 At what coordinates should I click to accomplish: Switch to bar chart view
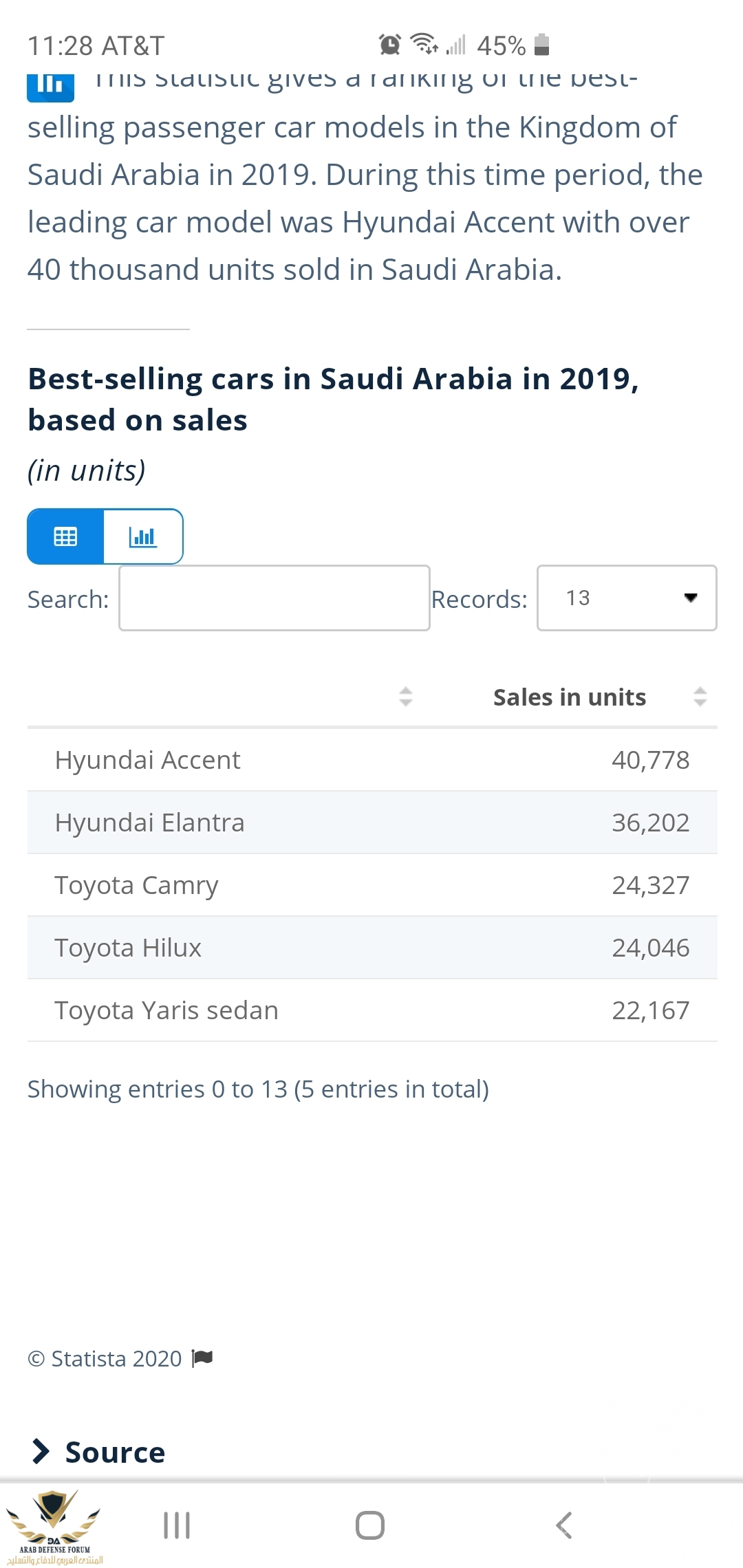143,536
